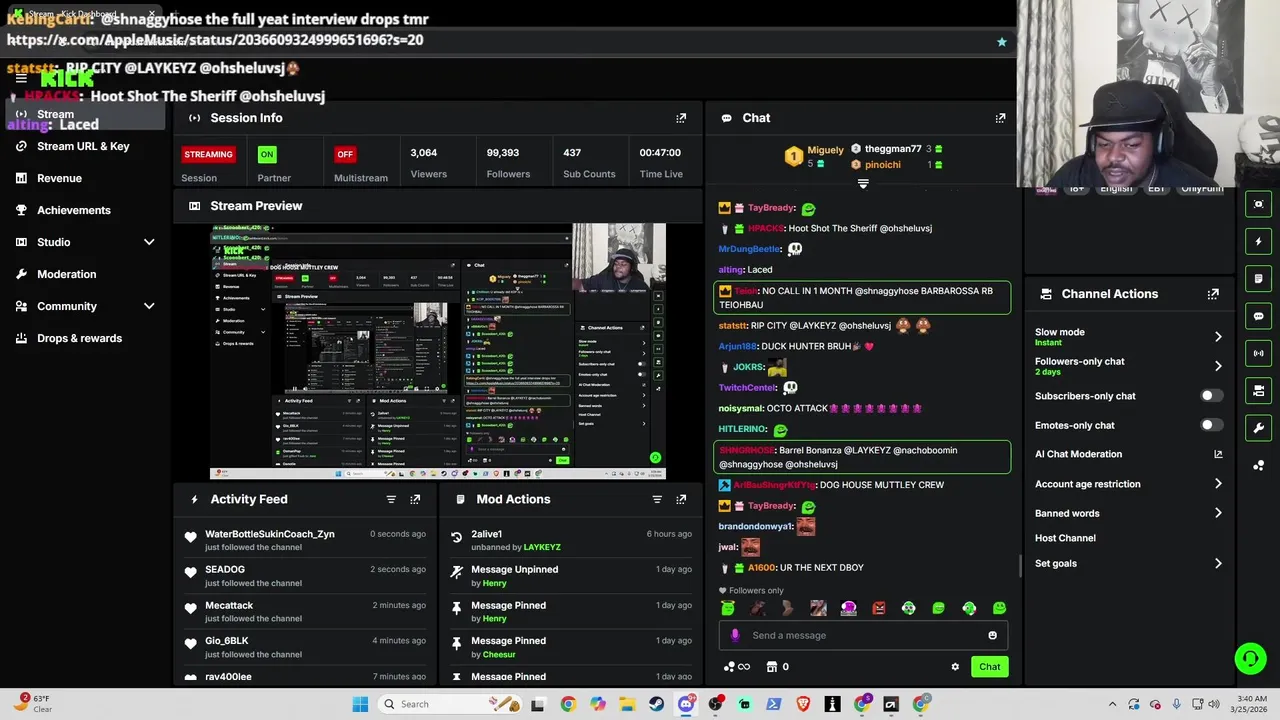Click the bookmark star in address bar
The image size is (1280, 720).
point(1002,42)
